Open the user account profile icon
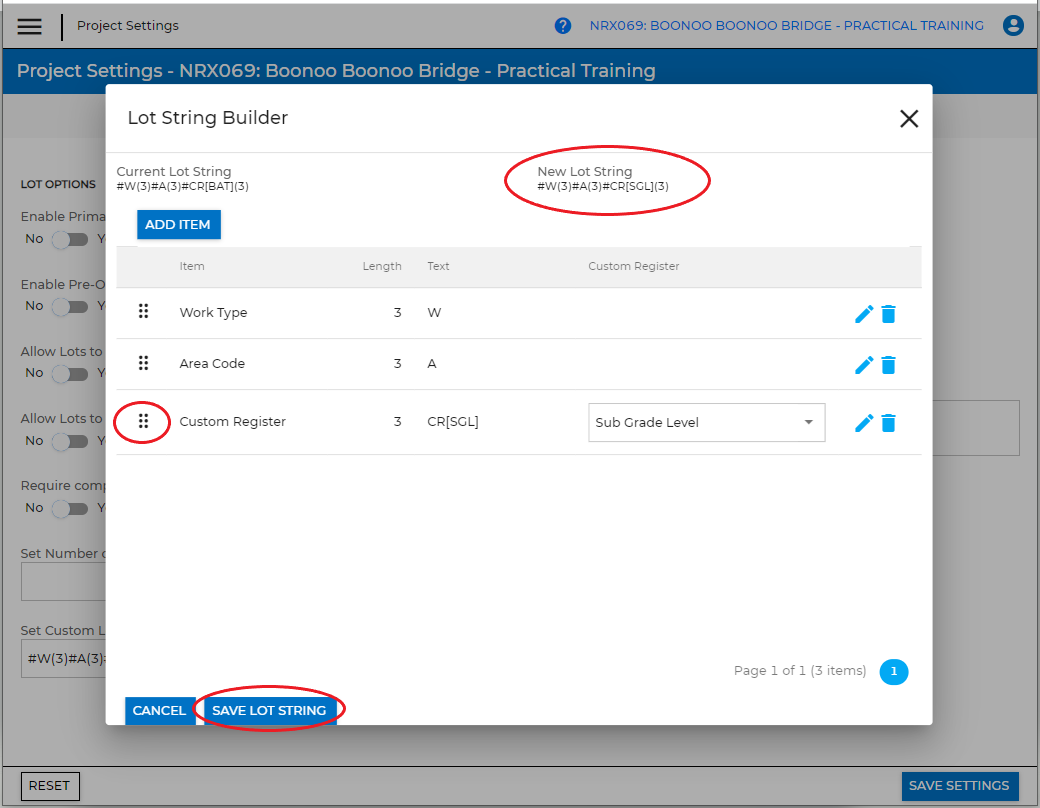1040x808 pixels. [x=1013, y=26]
